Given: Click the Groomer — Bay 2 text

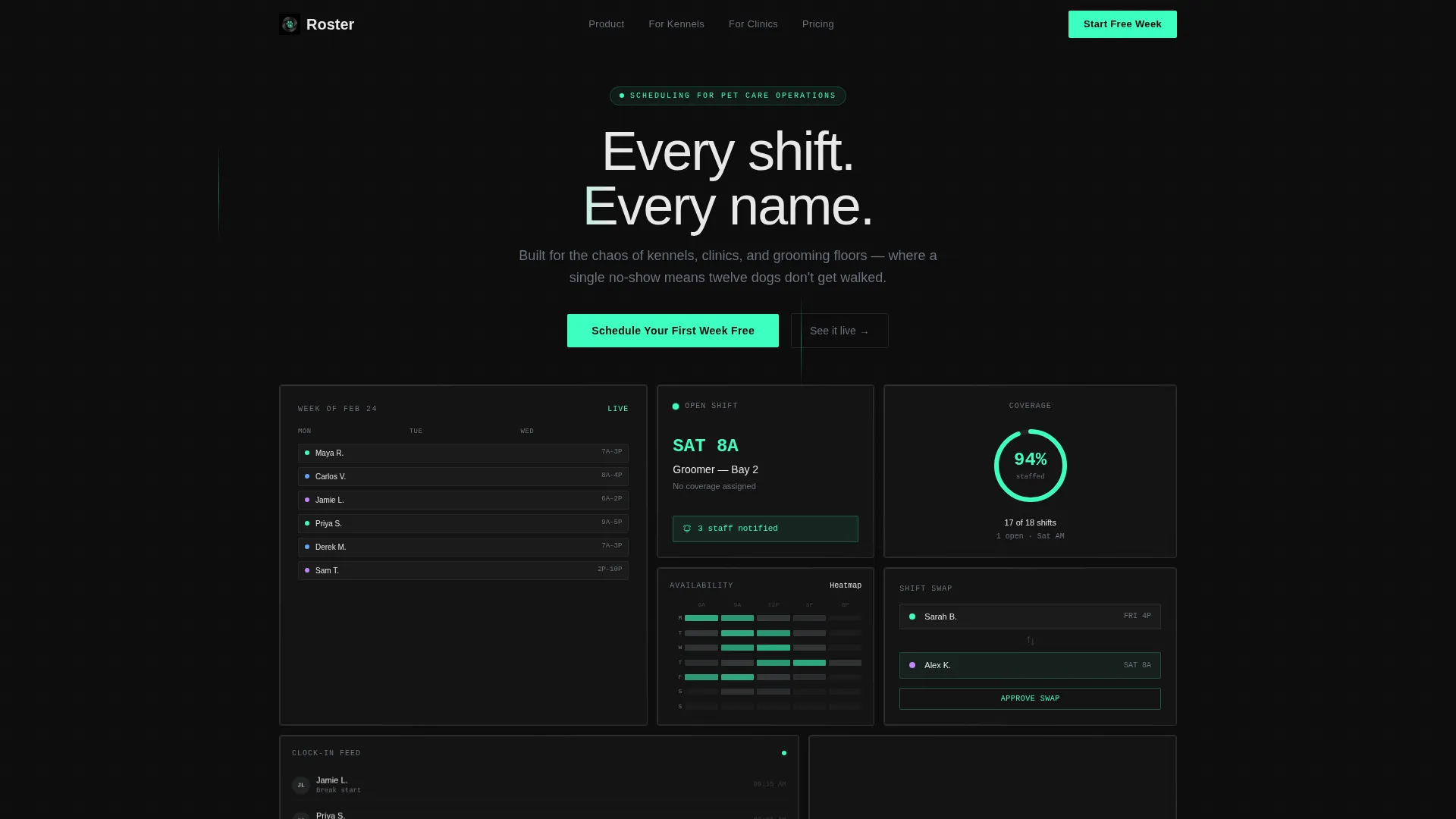Looking at the screenshot, I should (x=715, y=469).
